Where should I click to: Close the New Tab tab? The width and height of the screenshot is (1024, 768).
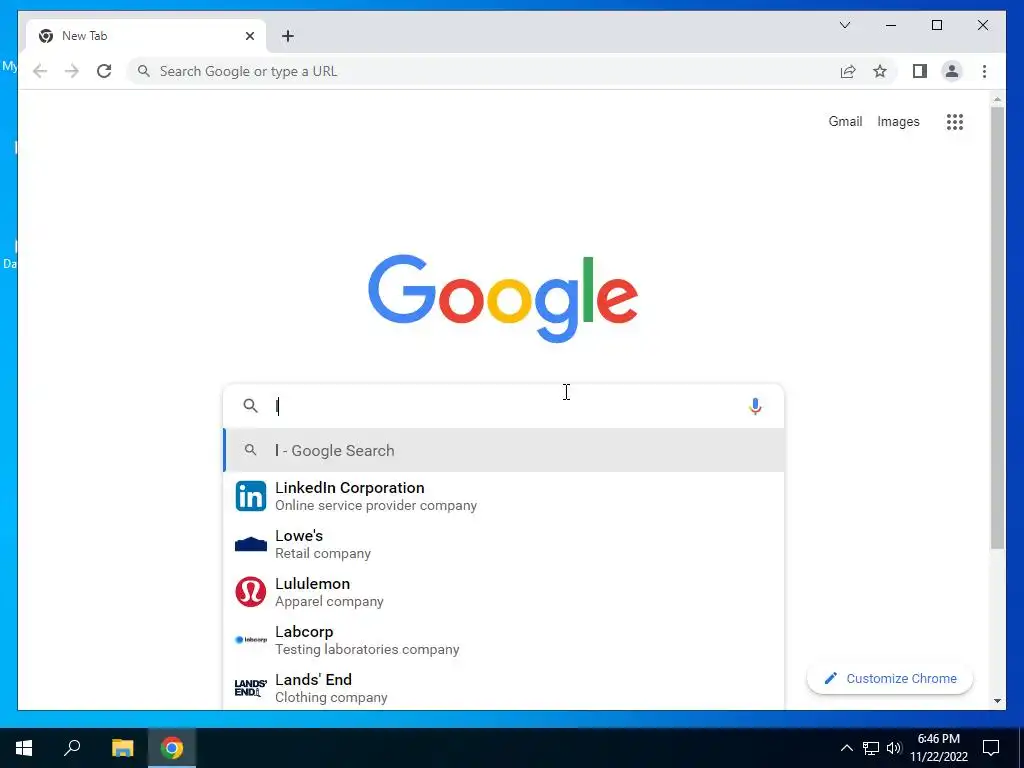coord(249,36)
